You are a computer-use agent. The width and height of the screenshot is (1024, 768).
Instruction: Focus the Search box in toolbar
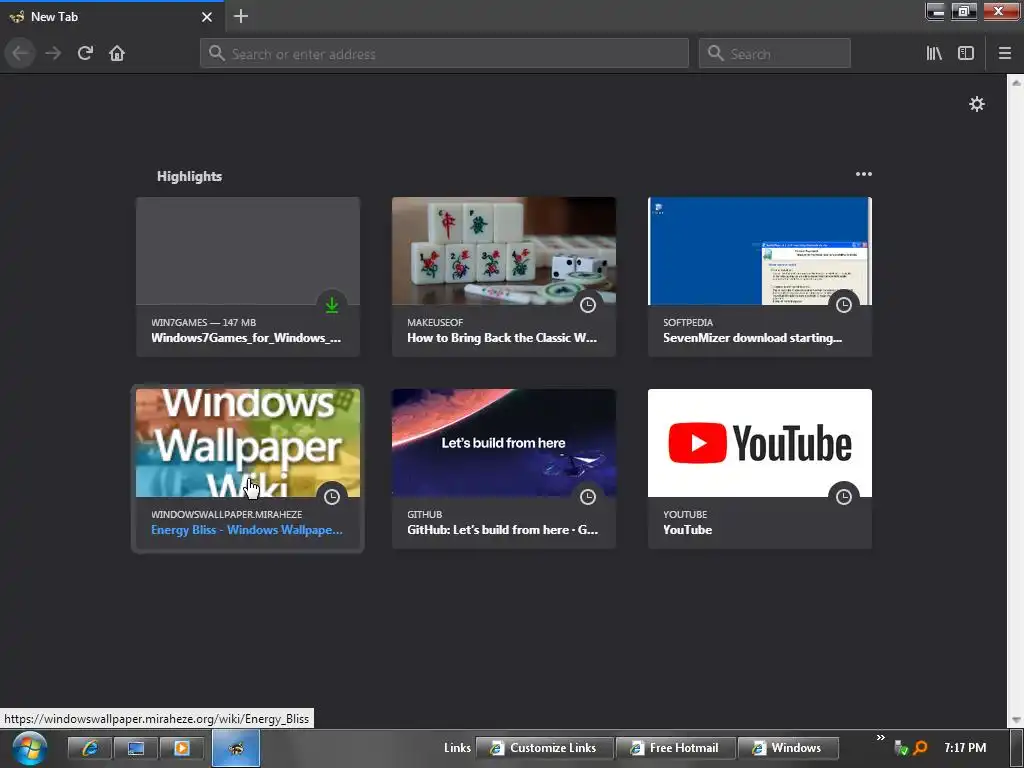[775, 54]
